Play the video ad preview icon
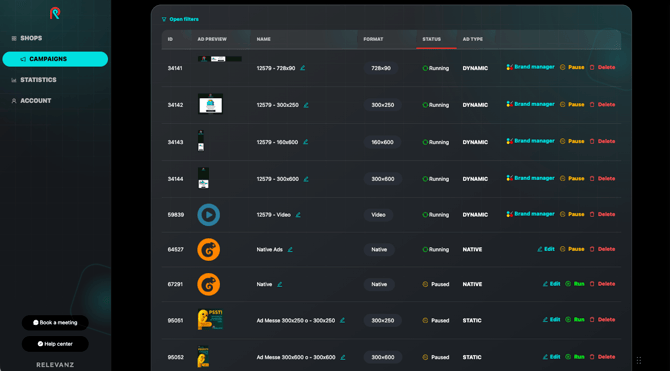 (209, 215)
